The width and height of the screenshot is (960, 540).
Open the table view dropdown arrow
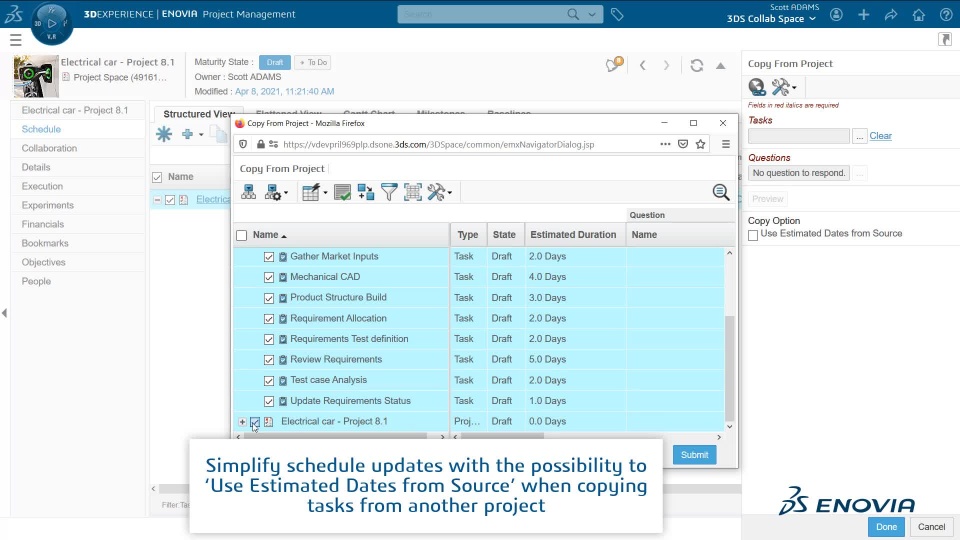click(x=325, y=193)
